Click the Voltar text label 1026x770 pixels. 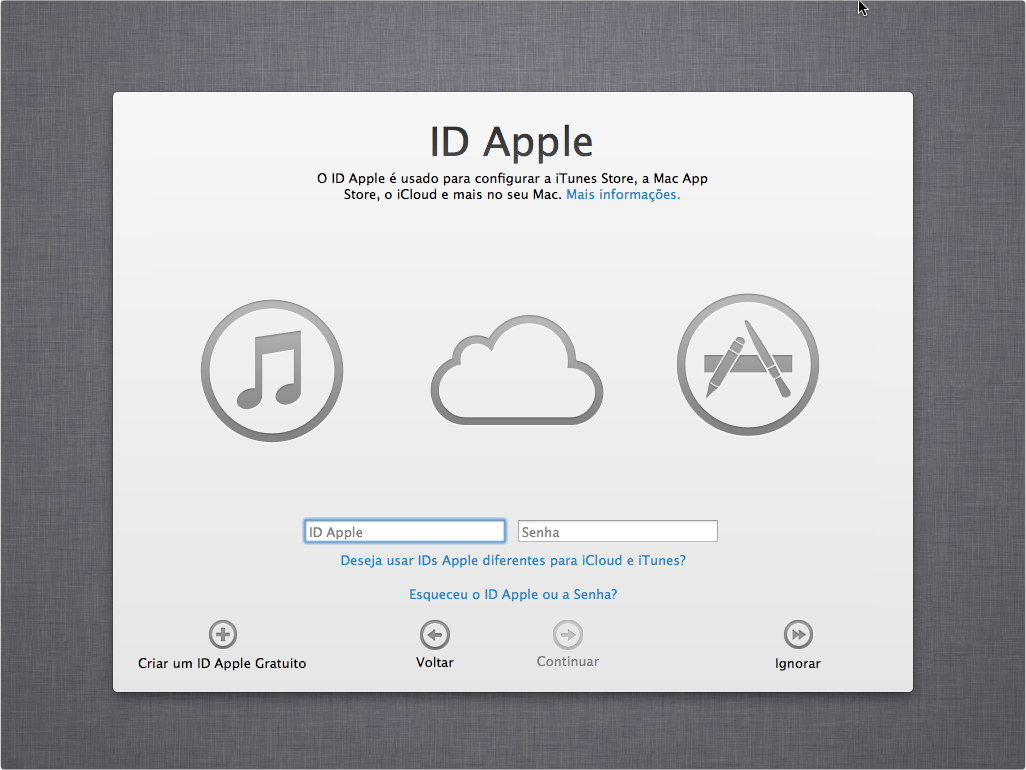(x=435, y=662)
